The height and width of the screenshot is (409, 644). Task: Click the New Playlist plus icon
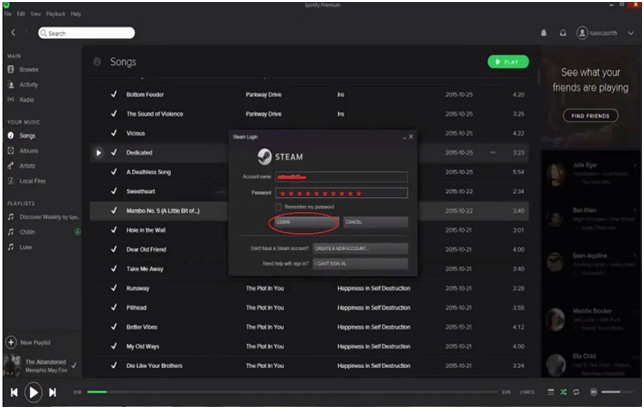click(11, 343)
